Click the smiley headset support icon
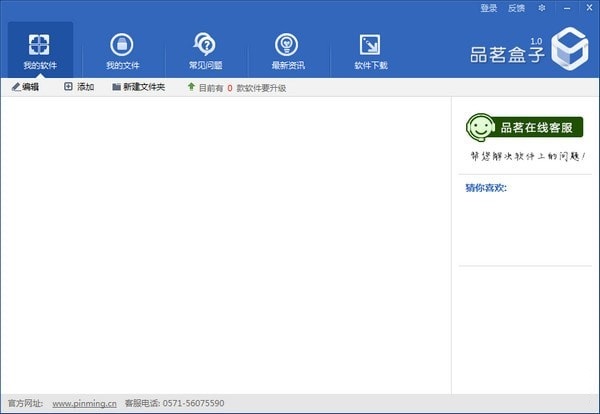Screen dimensions: 600x414 coord(480,127)
